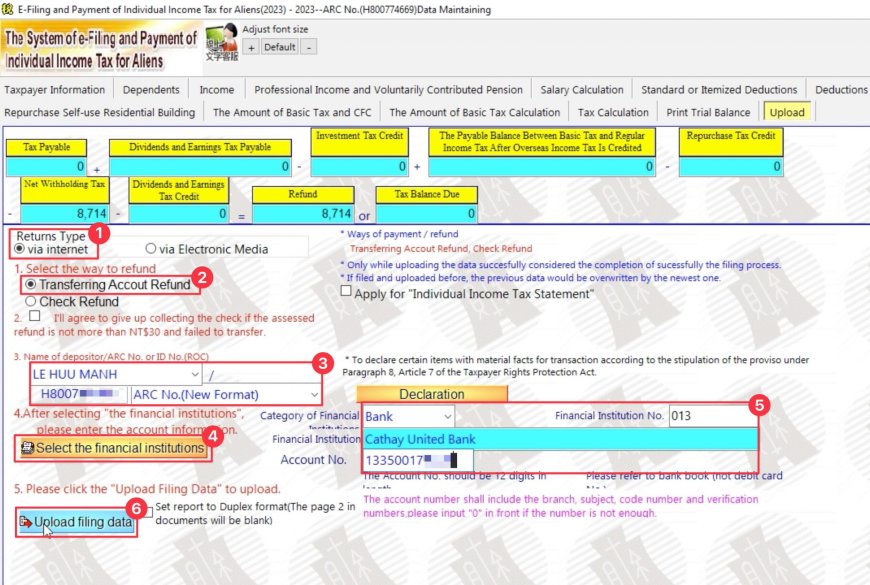
Task: Decrease font size with the minus button
Action: (309, 47)
